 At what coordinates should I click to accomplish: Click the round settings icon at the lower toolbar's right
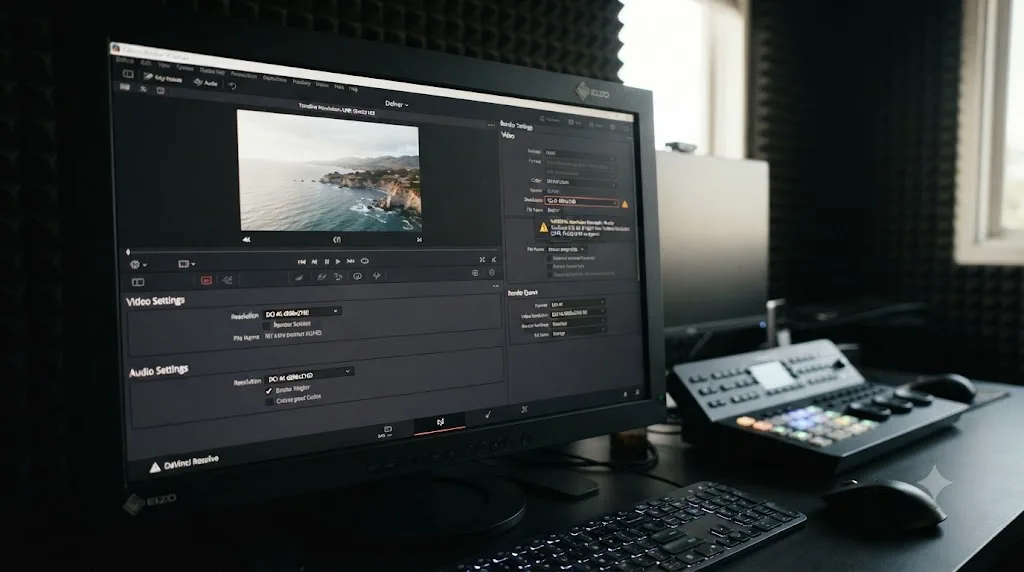click(x=492, y=273)
